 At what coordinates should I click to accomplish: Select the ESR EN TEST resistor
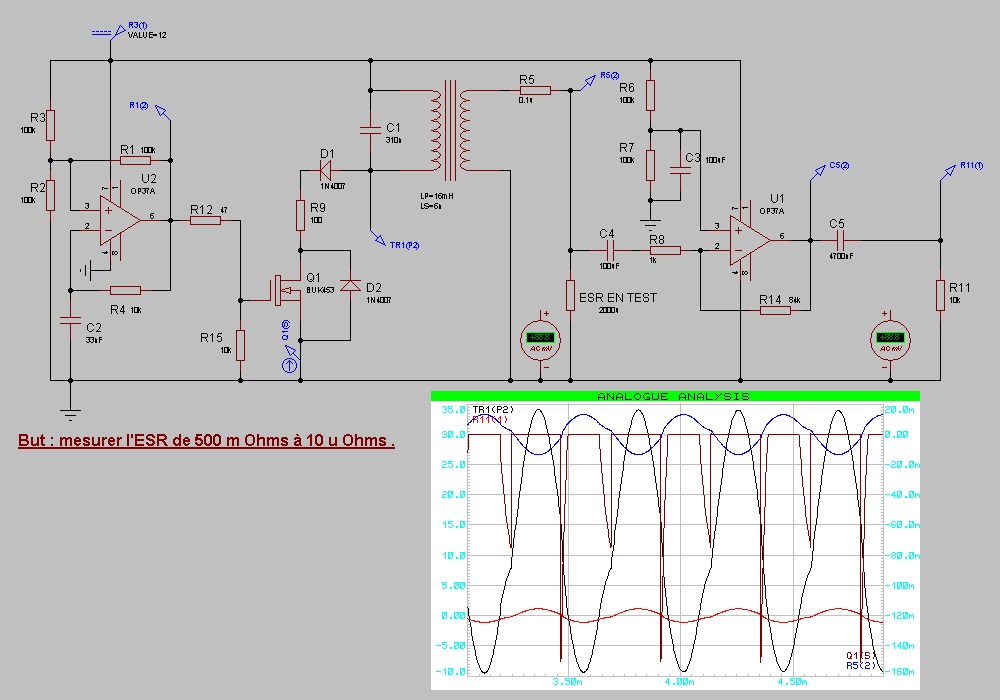[x=570, y=295]
